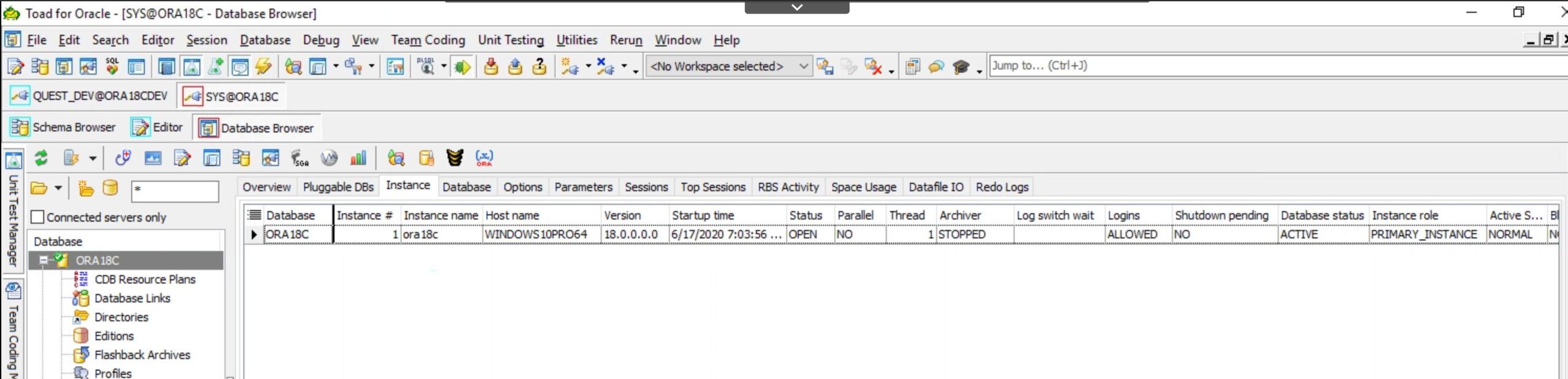Open the Database Monitor graph icon
1568x379 pixels.
153,158
